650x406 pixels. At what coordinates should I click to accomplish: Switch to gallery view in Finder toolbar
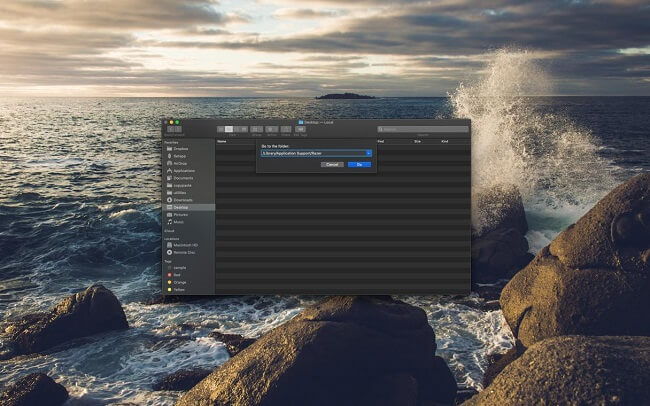click(244, 129)
